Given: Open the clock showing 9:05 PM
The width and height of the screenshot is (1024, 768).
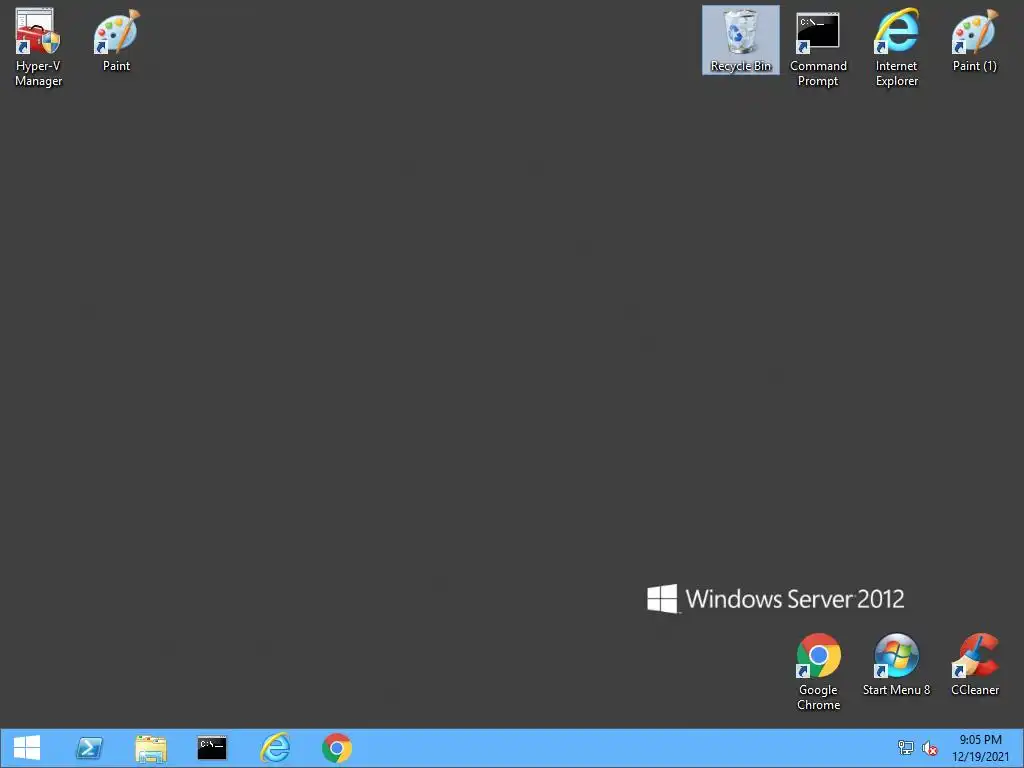Looking at the screenshot, I should pos(980,748).
